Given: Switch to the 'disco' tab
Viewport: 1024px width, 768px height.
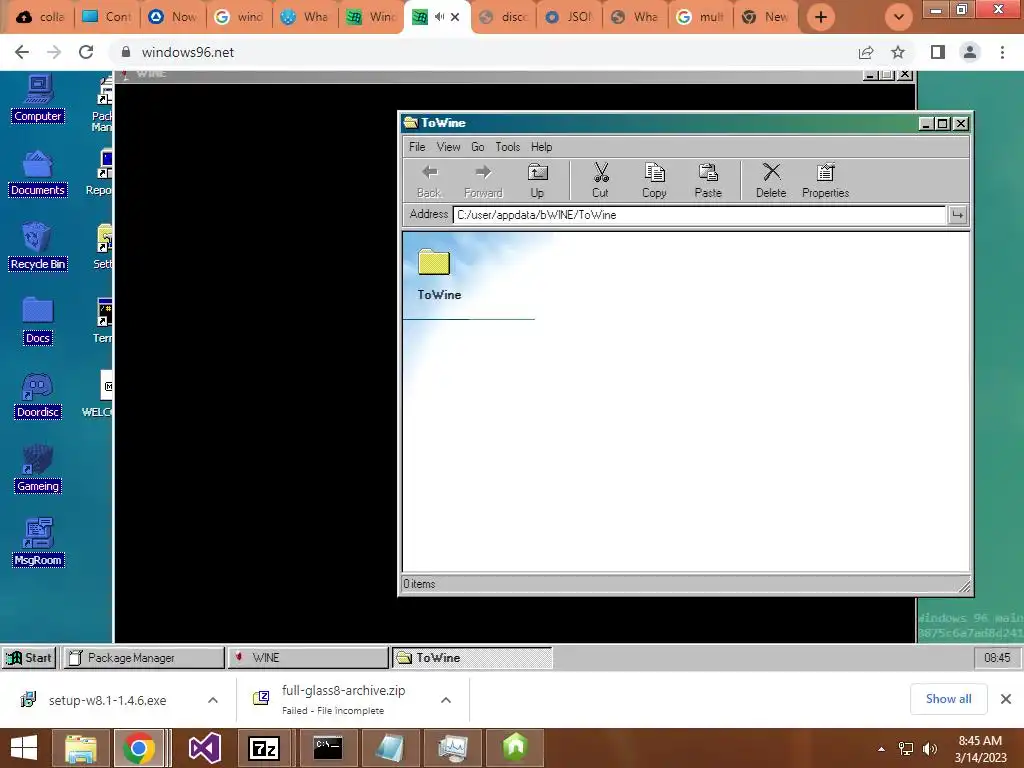Looking at the screenshot, I should tap(503, 17).
